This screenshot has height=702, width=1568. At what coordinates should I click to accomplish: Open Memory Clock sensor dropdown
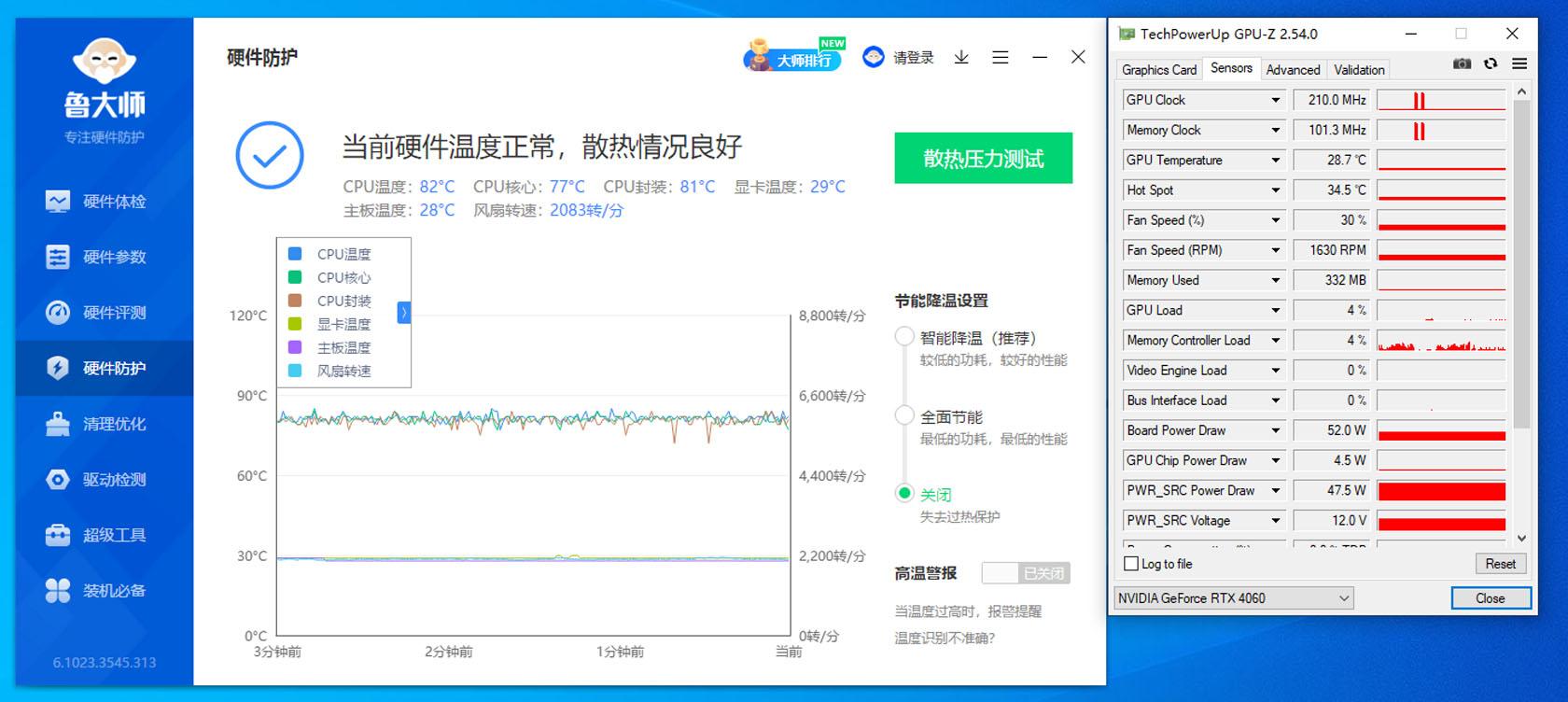1275,130
